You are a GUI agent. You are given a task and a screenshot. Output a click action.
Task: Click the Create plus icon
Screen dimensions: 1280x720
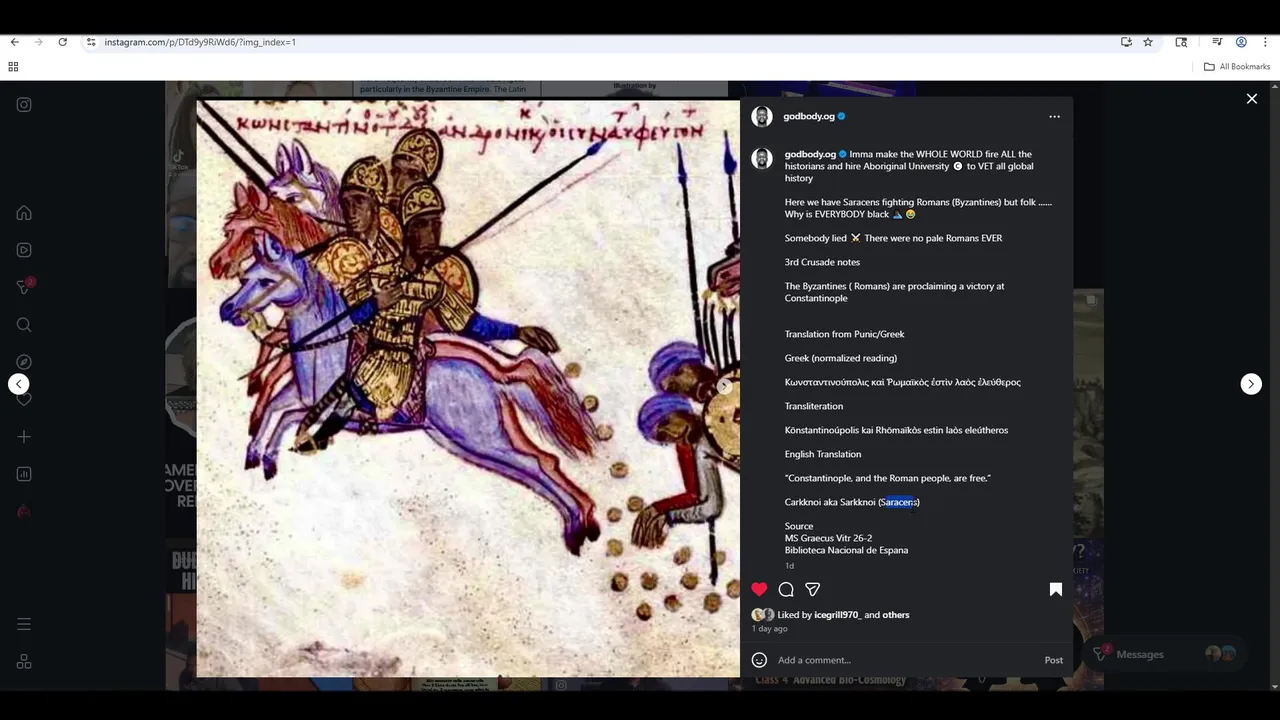coord(24,437)
